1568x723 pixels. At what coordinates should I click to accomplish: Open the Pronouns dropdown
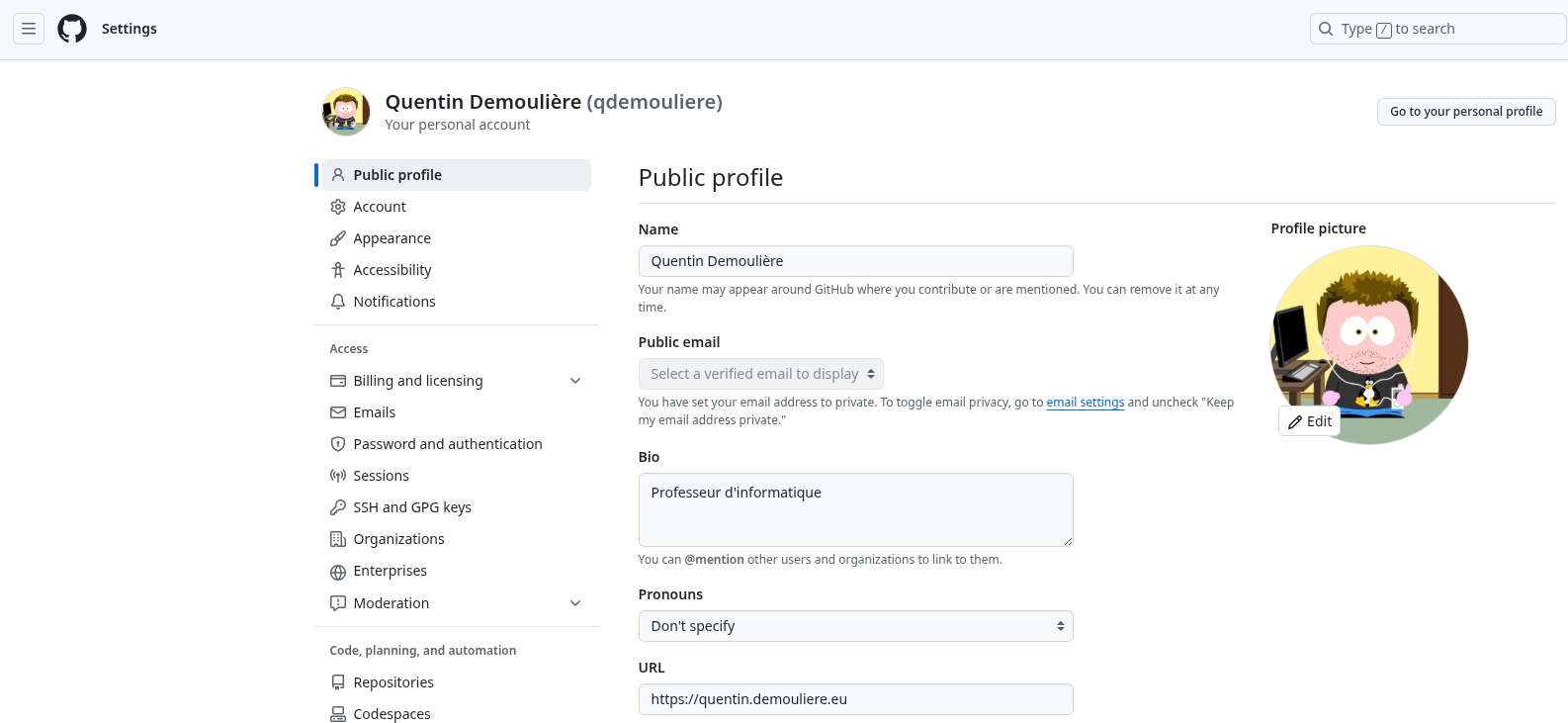(855, 626)
